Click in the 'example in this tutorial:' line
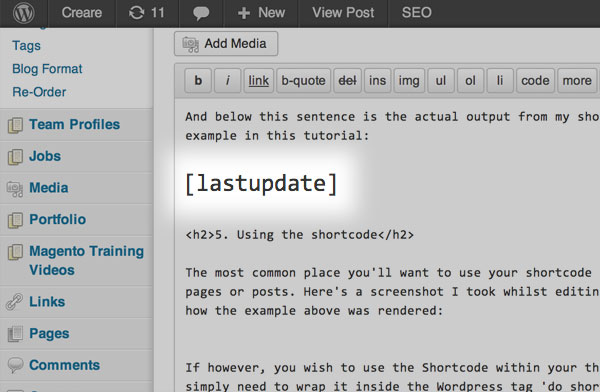The image size is (600, 392). [x=277, y=136]
